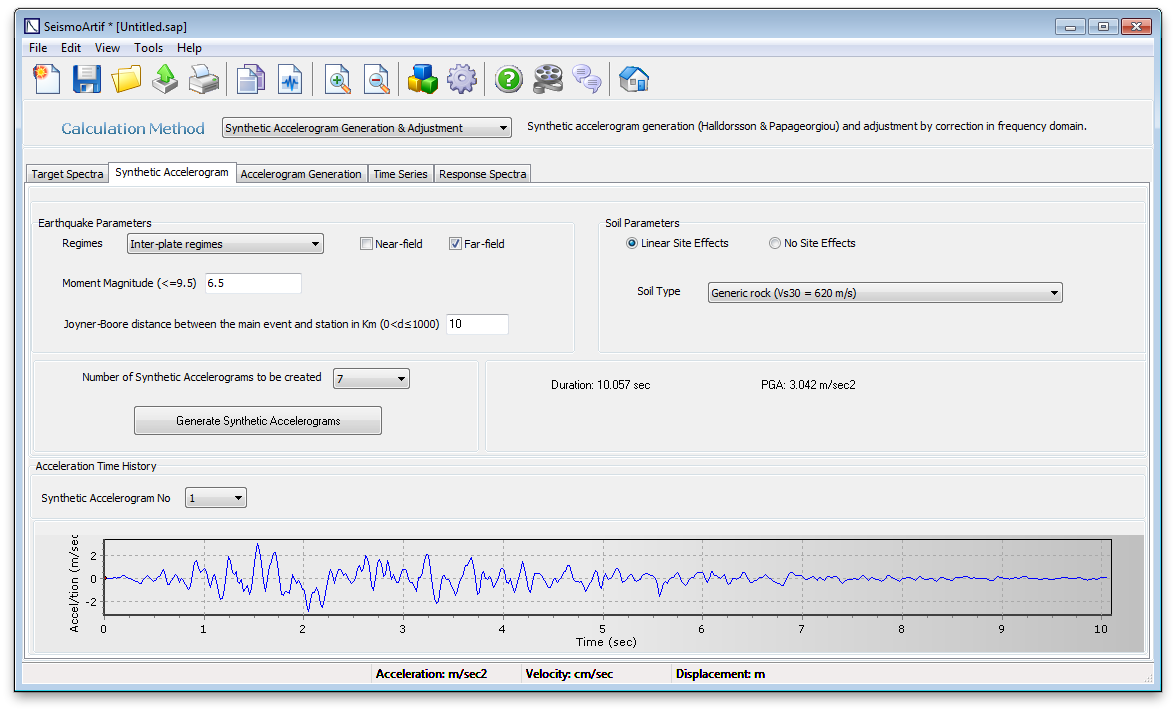Screen dimensions: 1176x712
Task: Close the SeismoArtif window
Action: (x=1136, y=27)
